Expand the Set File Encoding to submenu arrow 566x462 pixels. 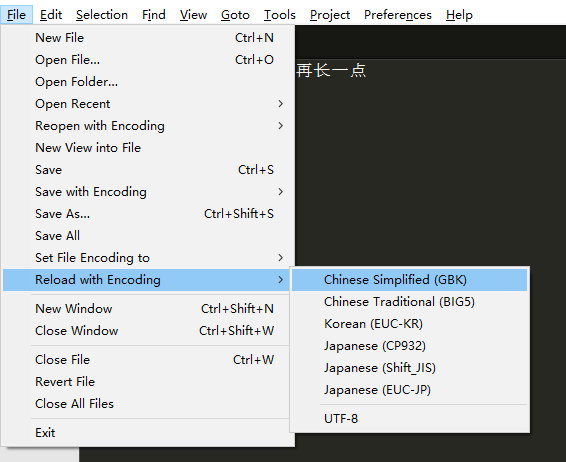pyautogui.click(x=280, y=258)
